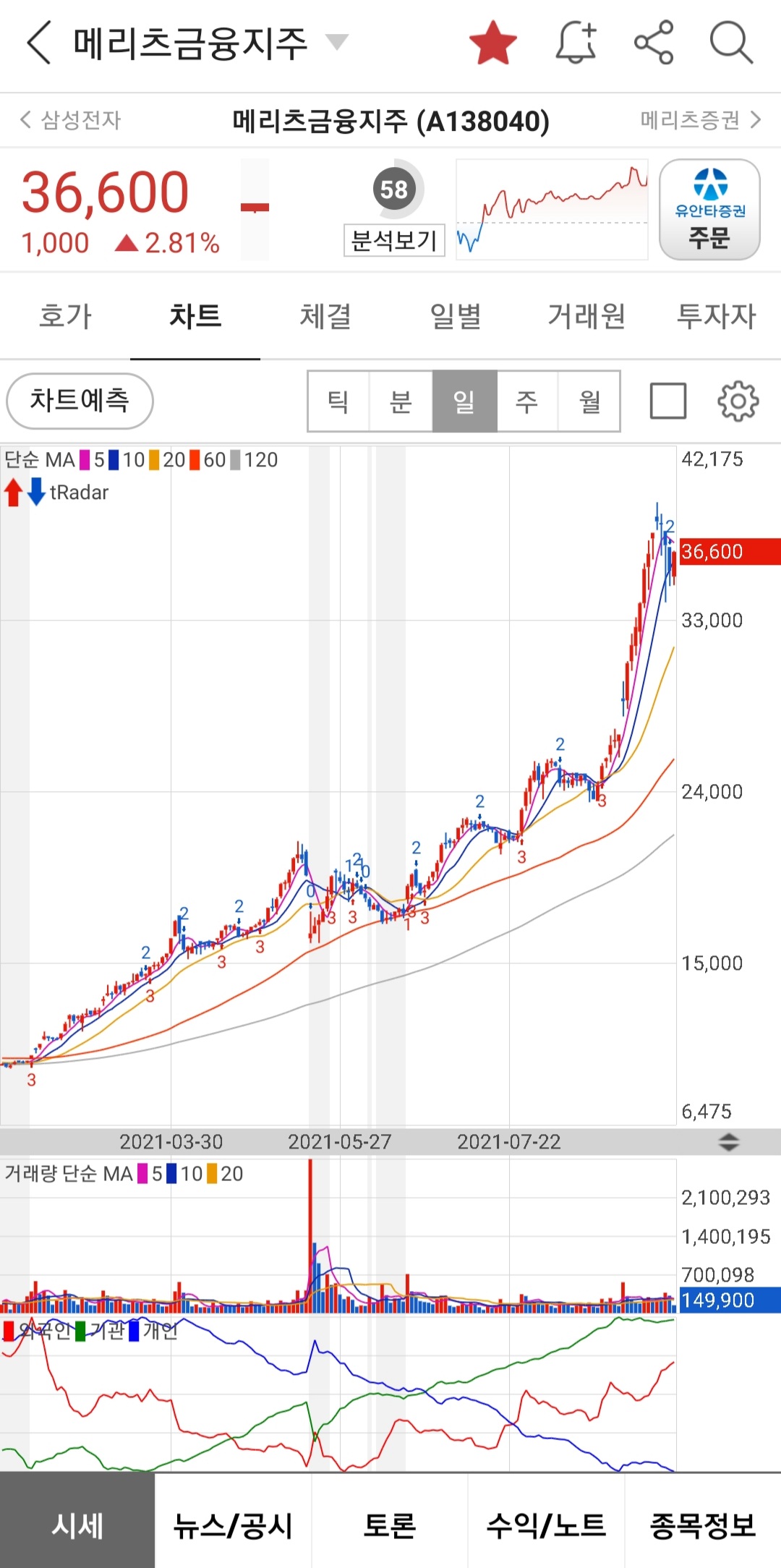Screen dimensions: 781x1568
Task: Open the mini price trend thumbnail
Action: tap(552, 209)
